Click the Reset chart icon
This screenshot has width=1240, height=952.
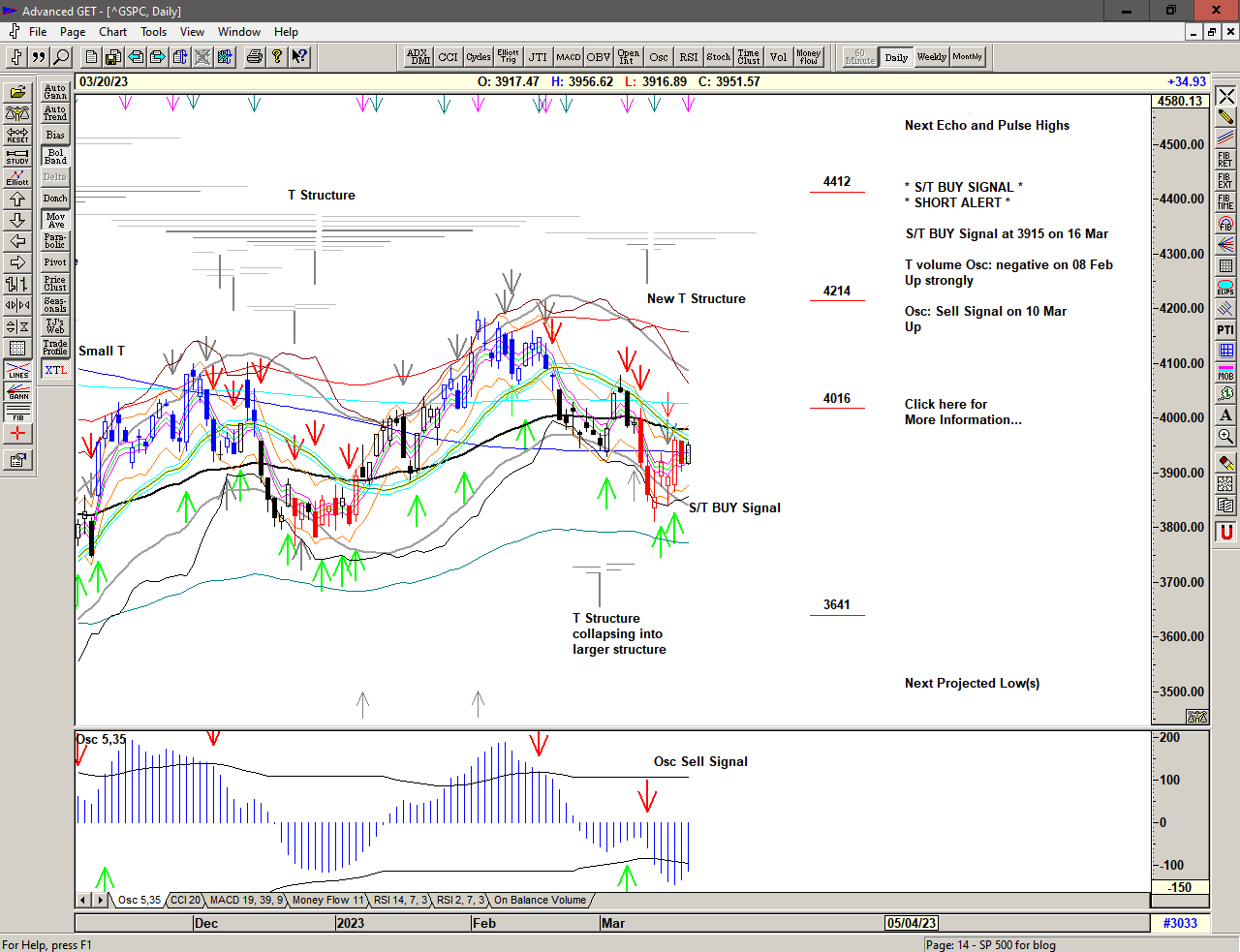coord(17,135)
